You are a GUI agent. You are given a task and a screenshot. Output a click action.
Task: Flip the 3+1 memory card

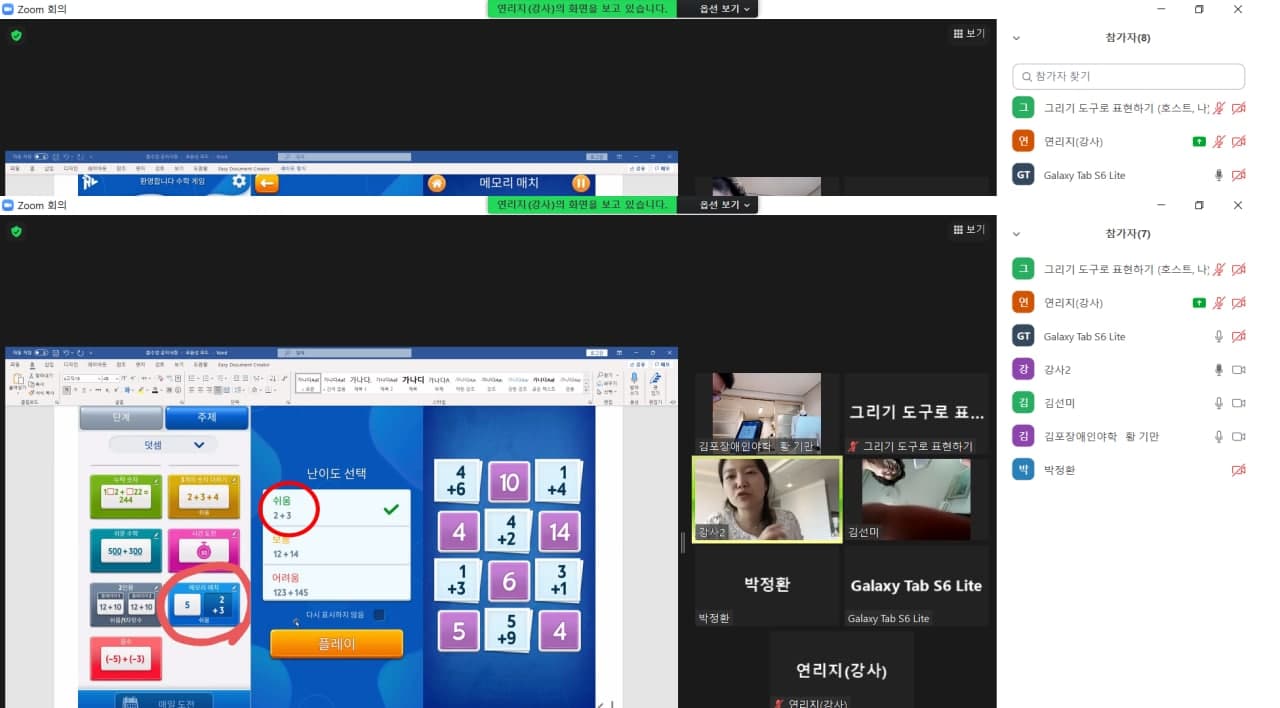click(558, 580)
